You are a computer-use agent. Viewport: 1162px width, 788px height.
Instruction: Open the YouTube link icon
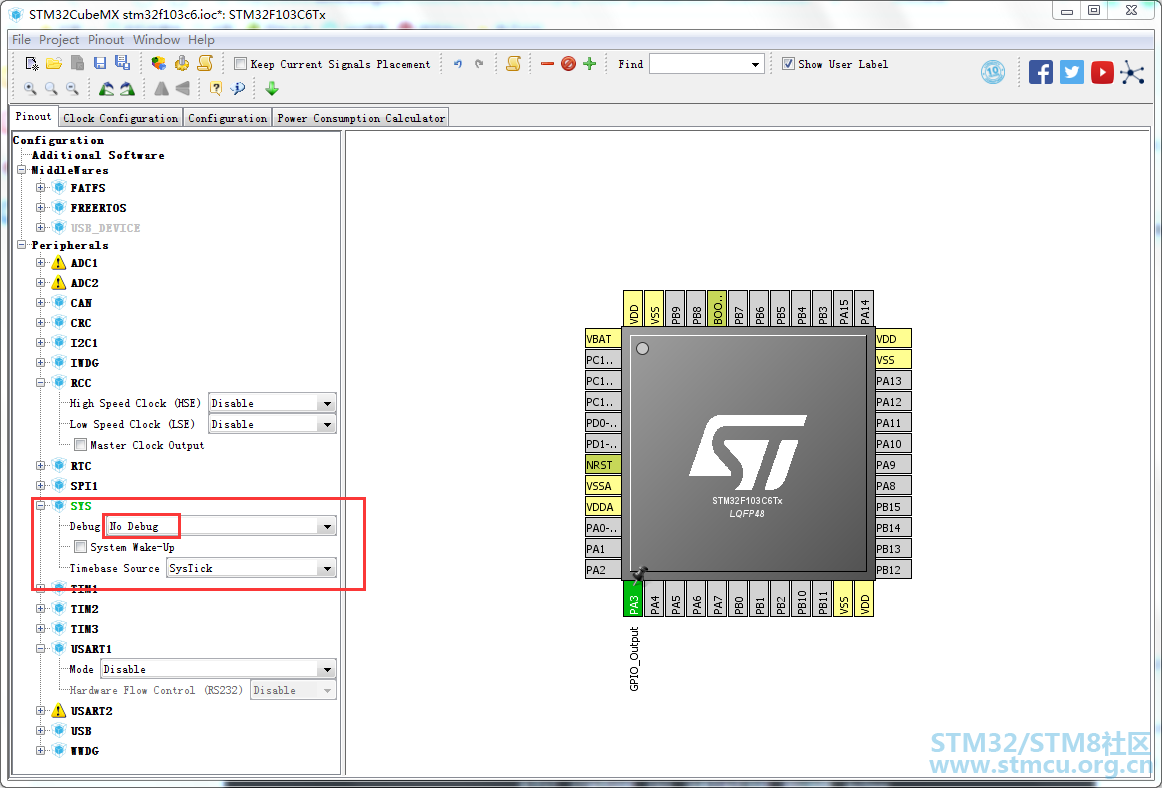pos(1102,72)
